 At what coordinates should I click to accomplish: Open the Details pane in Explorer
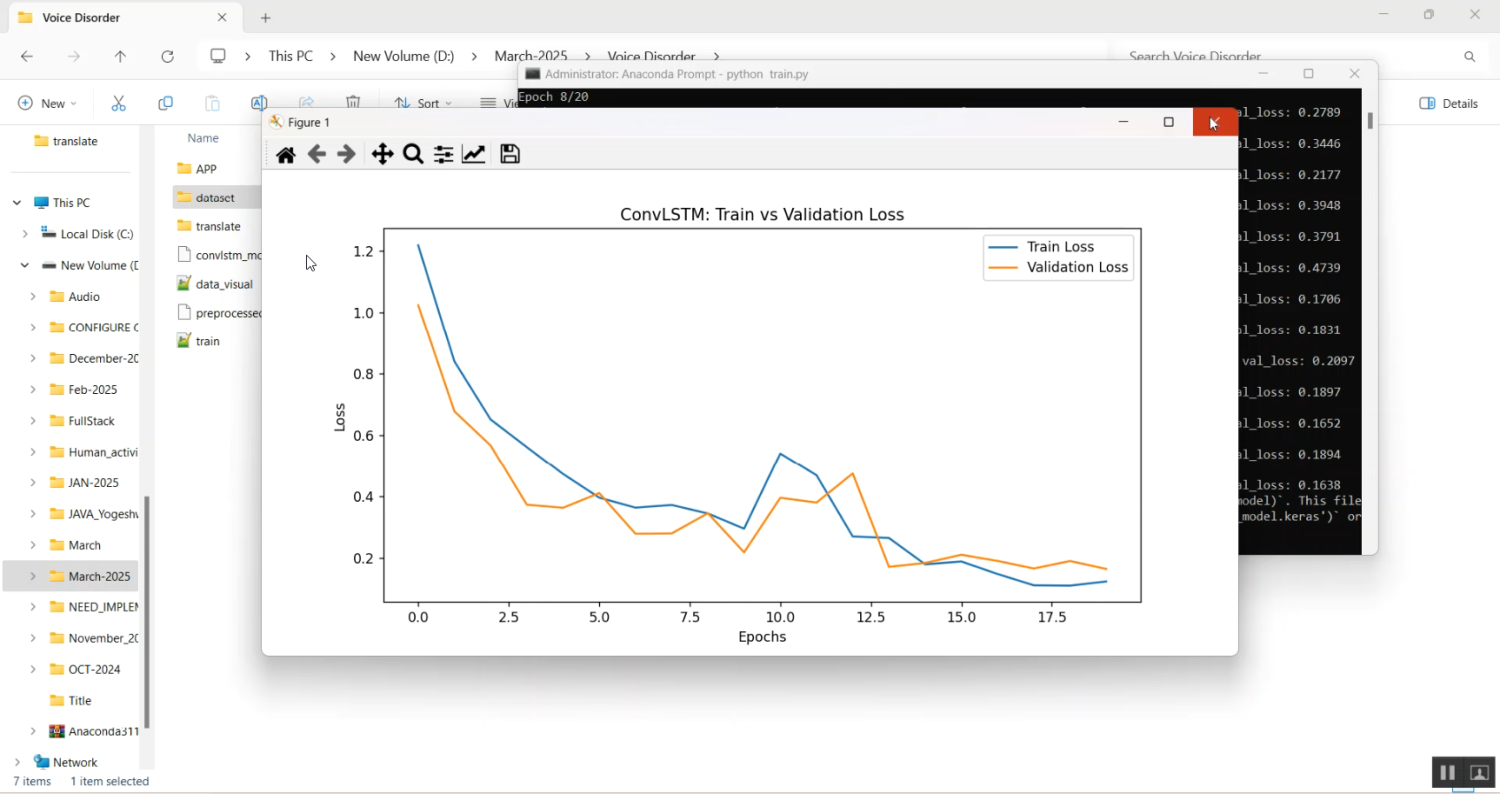point(1448,103)
